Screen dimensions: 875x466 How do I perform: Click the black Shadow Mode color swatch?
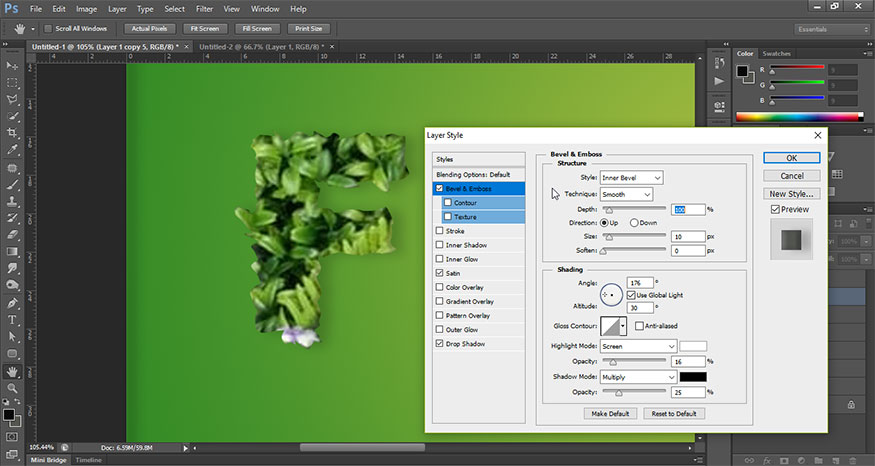pos(693,376)
